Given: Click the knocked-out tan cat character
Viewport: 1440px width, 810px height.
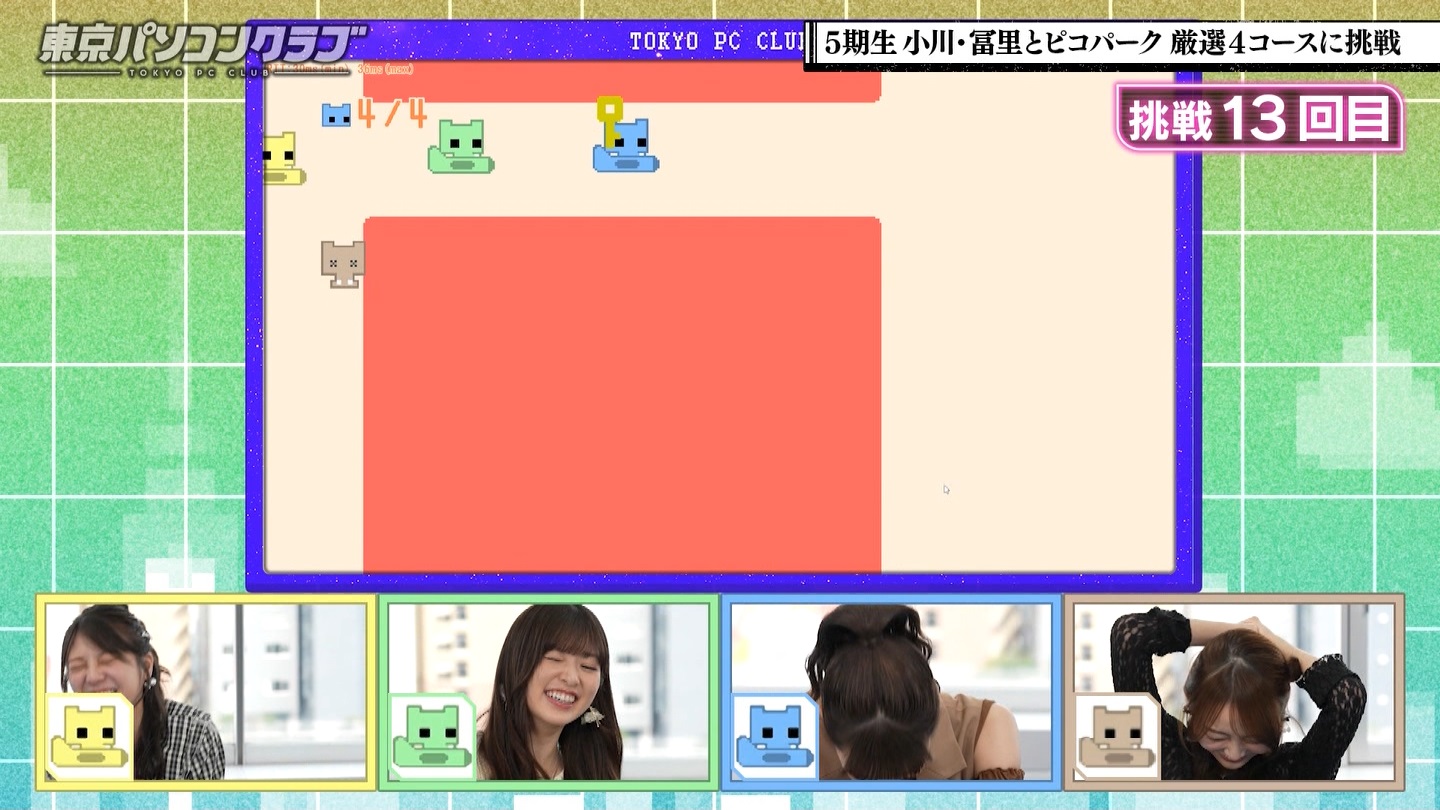Looking at the screenshot, I should [x=343, y=264].
